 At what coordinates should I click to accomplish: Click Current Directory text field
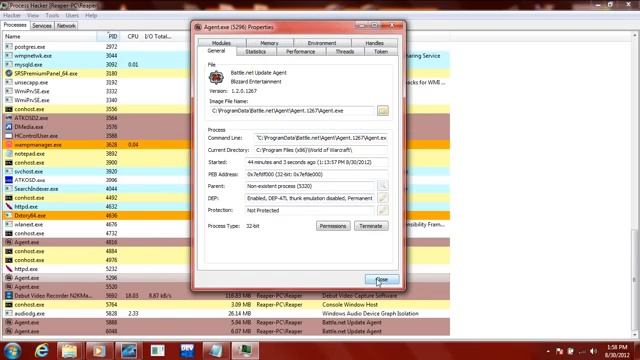coord(321,150)
